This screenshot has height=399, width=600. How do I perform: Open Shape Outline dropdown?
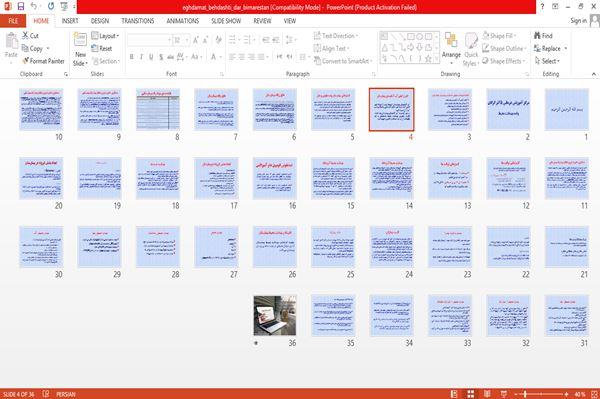click(504, 49)
